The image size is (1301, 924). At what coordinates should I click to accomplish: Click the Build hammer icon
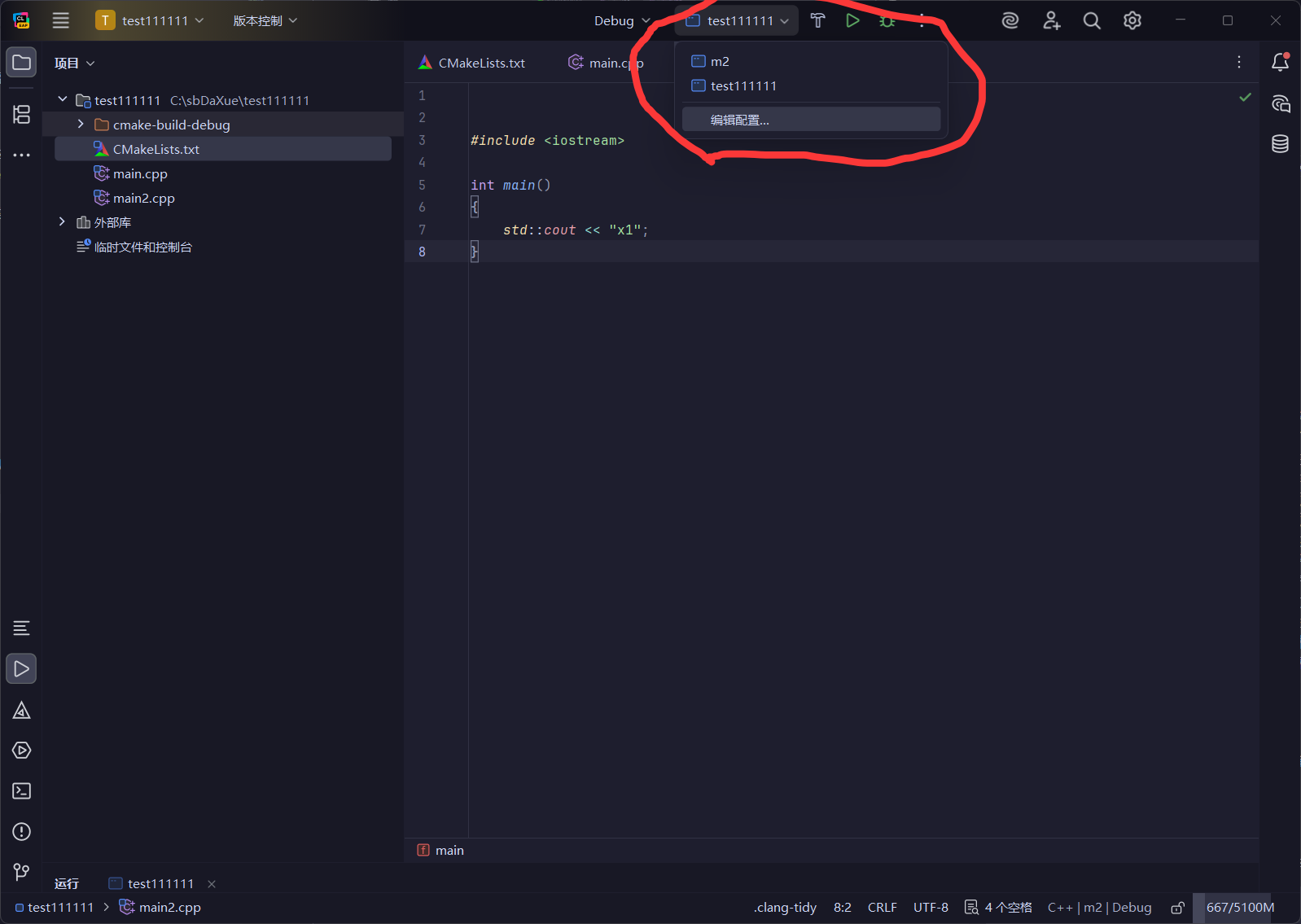817,21
